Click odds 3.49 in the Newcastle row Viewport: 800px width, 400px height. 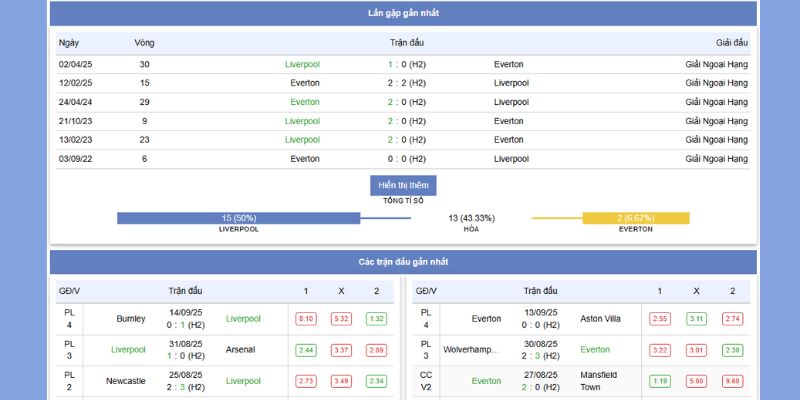pyautogui.click(x=341, y=381)
